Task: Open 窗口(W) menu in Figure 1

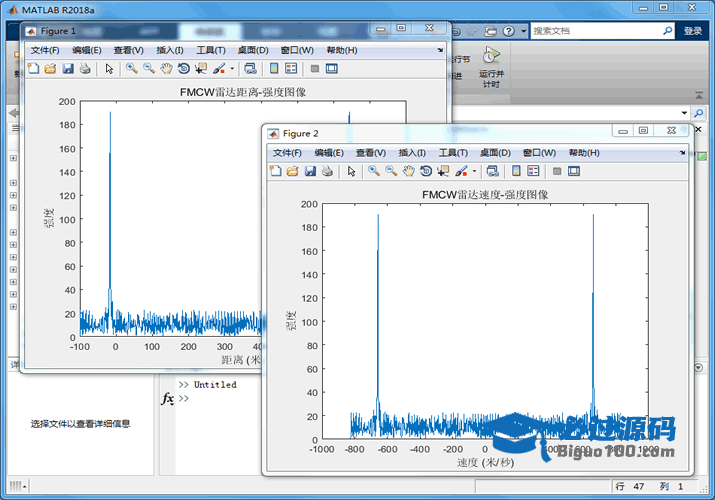Action: tap(297, 50)
